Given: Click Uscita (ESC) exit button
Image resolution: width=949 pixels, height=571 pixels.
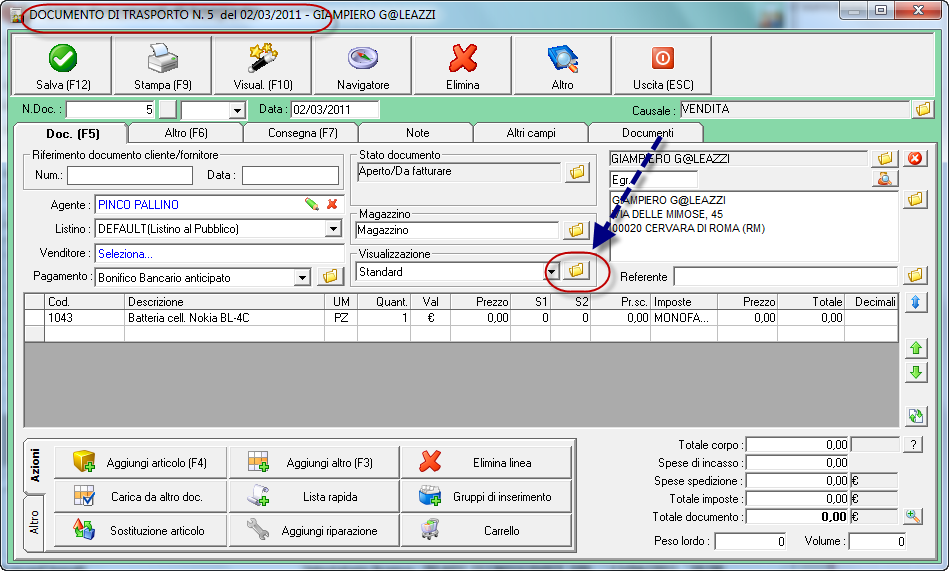Looking at the screenshot, I should pos(663,65).
